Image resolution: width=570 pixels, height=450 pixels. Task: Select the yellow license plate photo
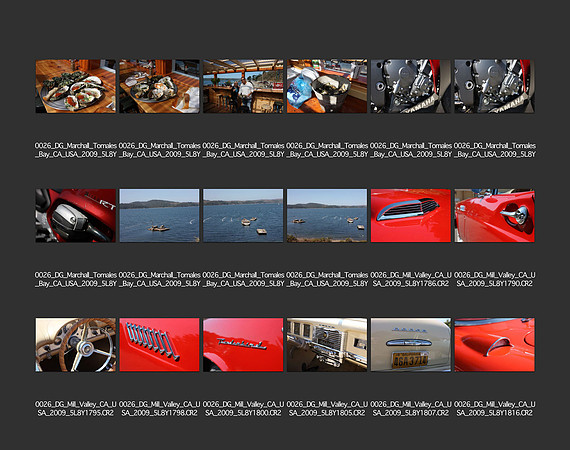point(411,345)
